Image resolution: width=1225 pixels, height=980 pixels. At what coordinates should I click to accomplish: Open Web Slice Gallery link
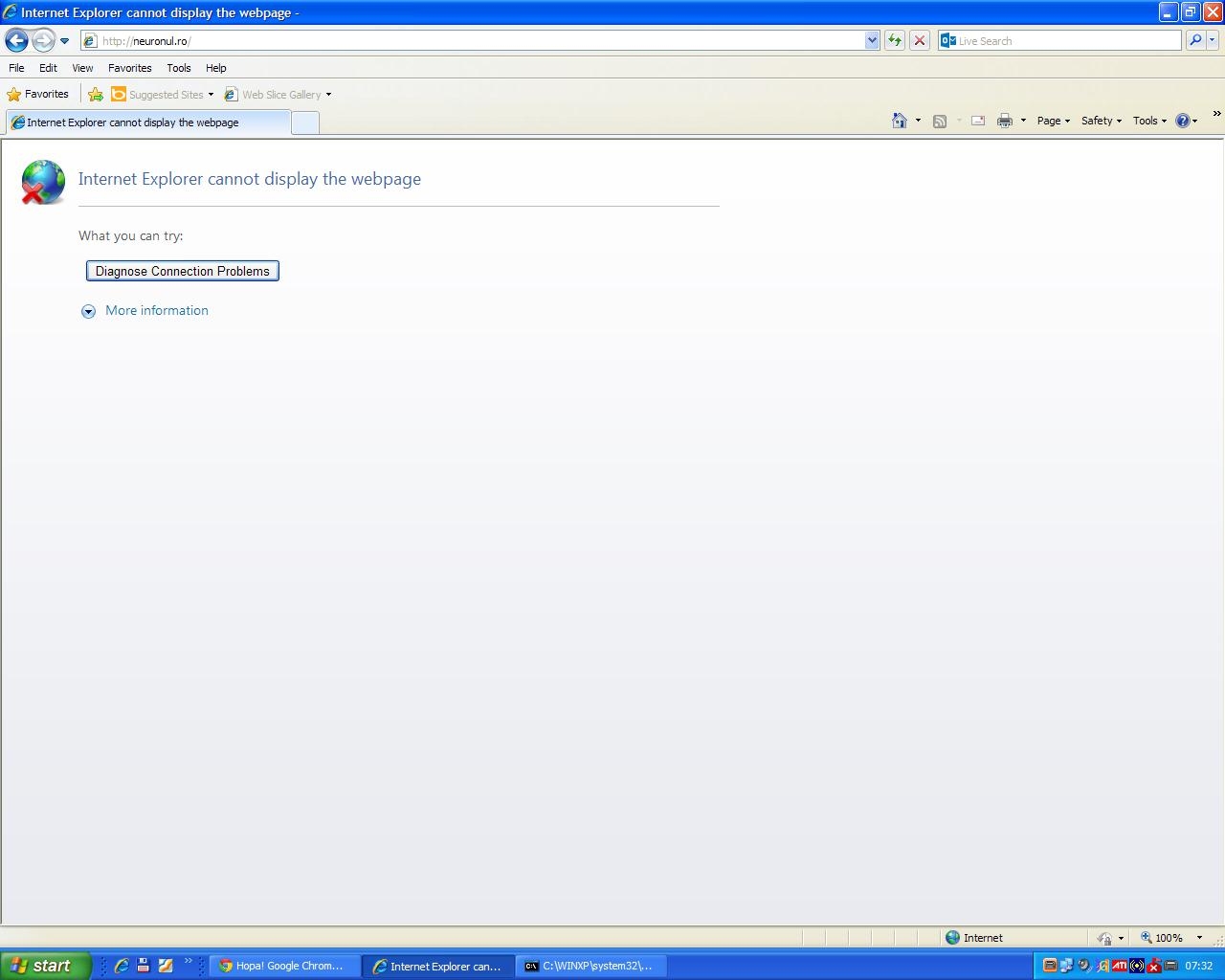tap(274, 94)
